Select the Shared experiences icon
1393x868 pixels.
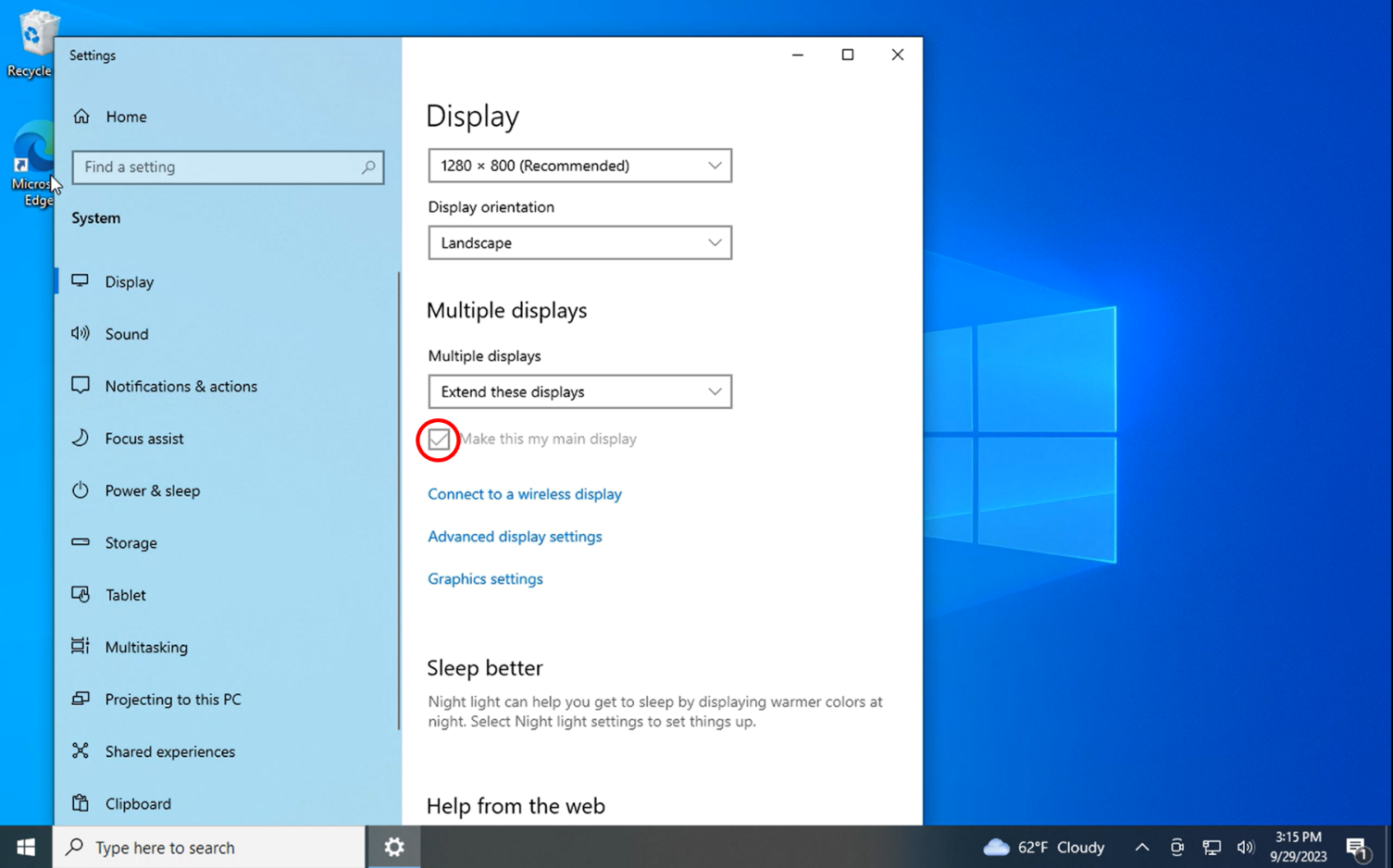click(x=80, y=751)
